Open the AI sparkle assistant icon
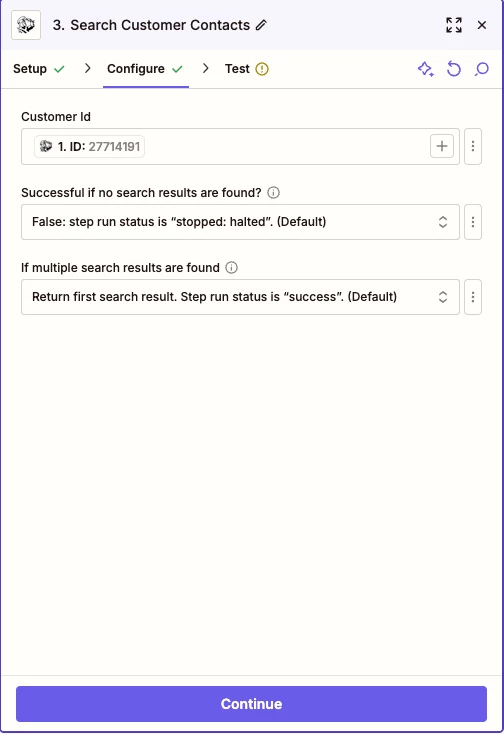504x734 pixels. pos(425,69)
